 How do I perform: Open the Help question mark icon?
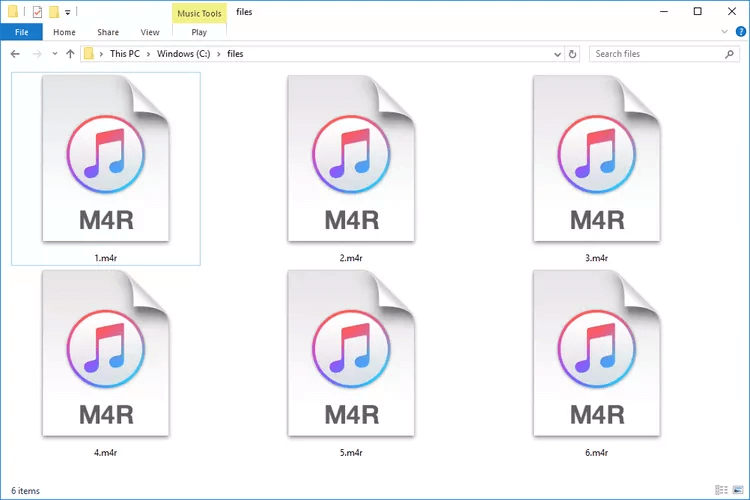[738, 32]
